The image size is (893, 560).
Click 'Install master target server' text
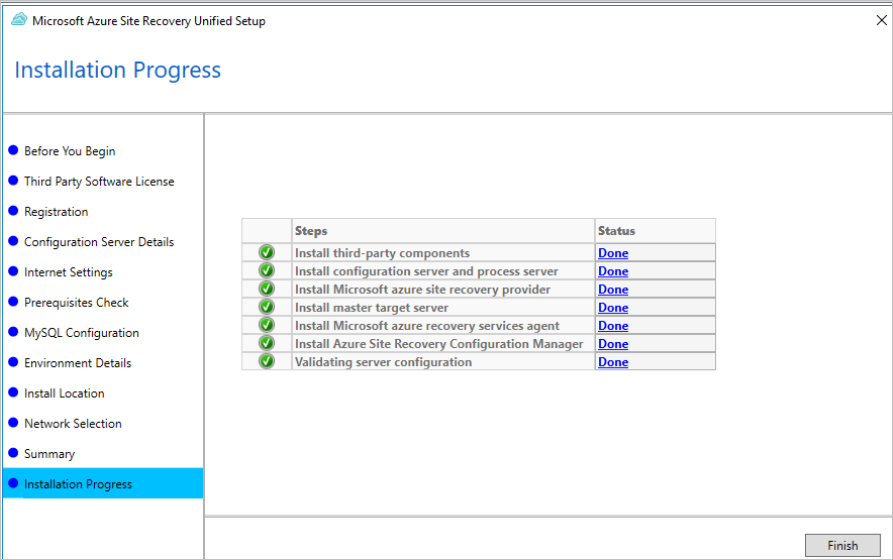[x=371, y=308]
